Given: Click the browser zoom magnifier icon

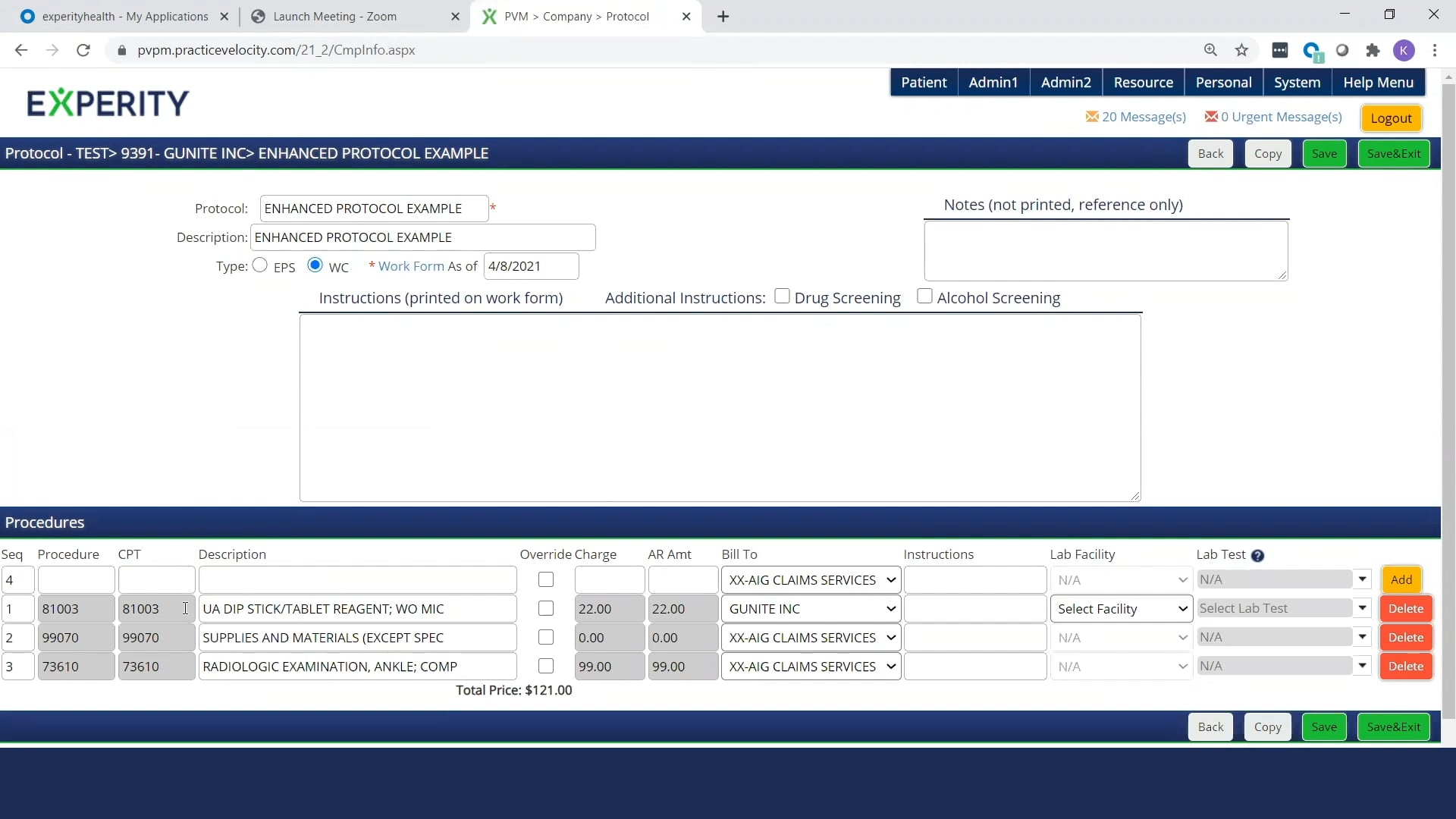Looking at the screenshot, I should click(1210, 50).
